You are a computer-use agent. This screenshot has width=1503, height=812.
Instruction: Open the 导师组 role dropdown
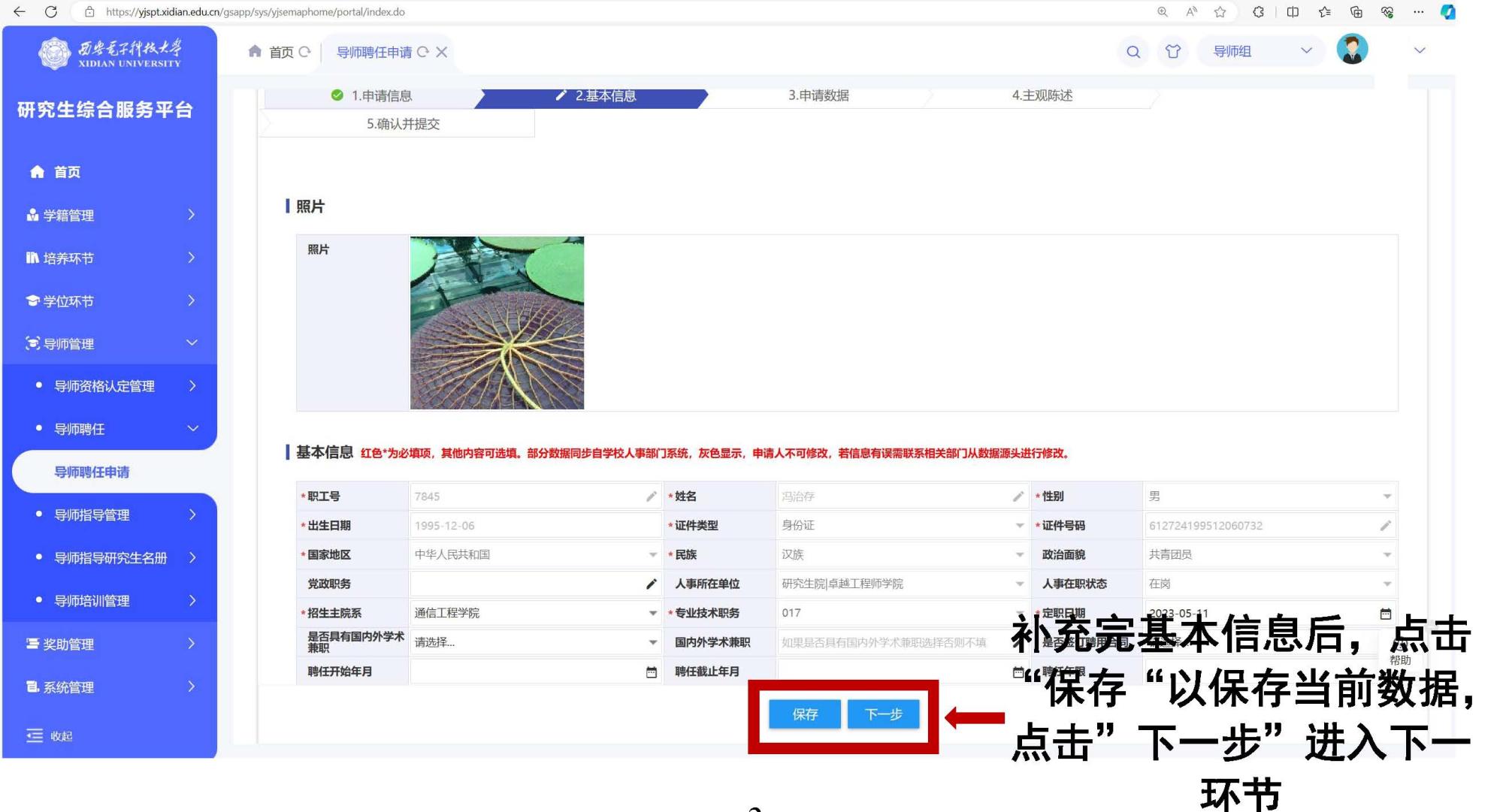click(x=1261, y=51)
